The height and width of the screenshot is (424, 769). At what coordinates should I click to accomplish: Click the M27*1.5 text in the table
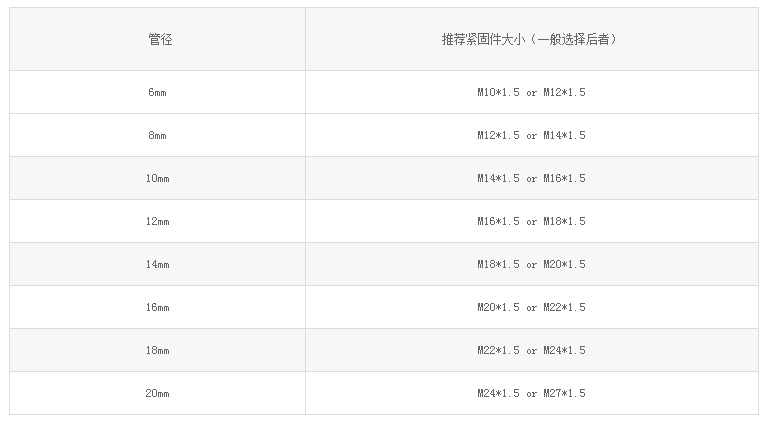[x=564, y=393]
